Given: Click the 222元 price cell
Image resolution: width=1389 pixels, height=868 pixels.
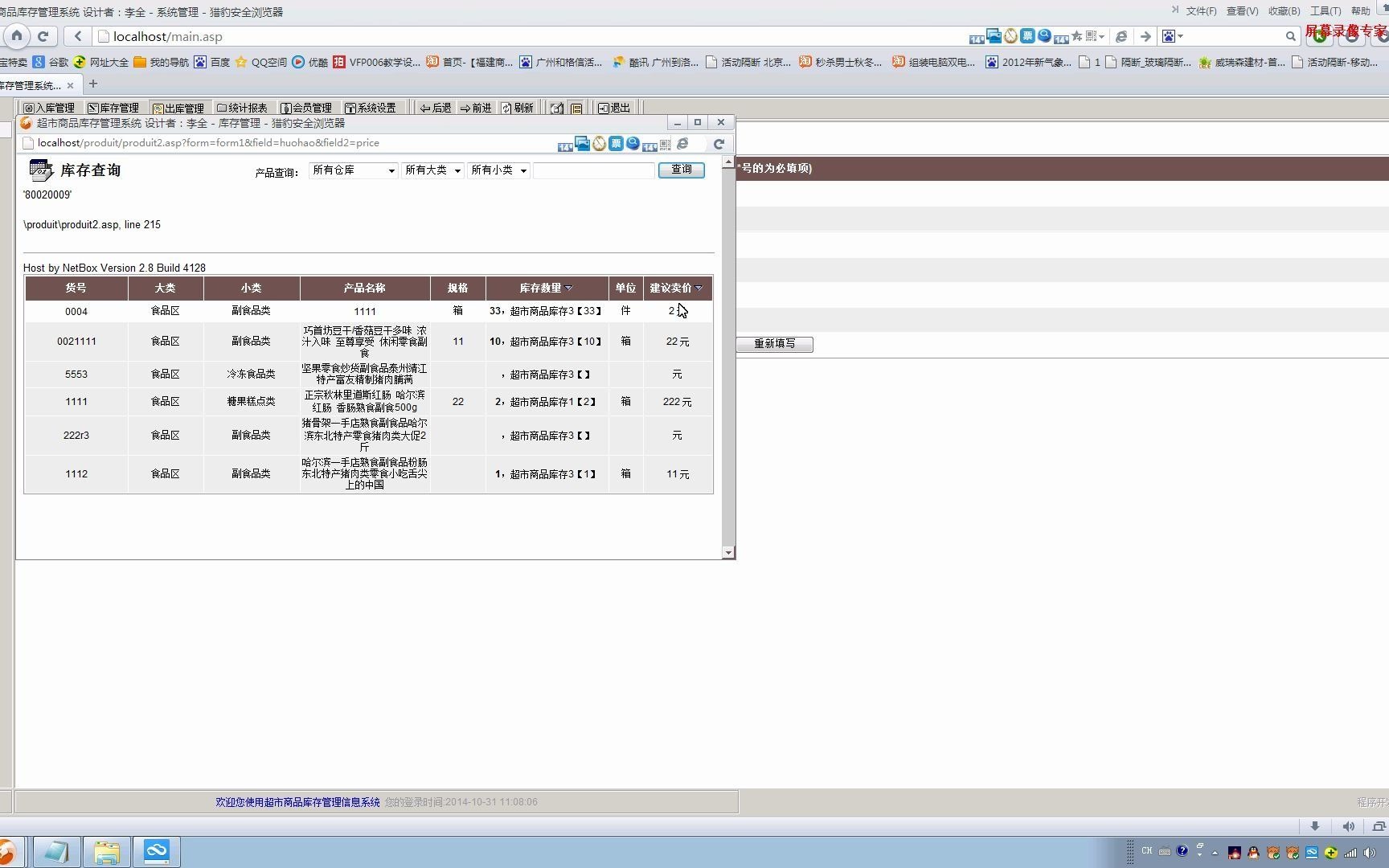Looking at the screenshot, I should (677, 402).
